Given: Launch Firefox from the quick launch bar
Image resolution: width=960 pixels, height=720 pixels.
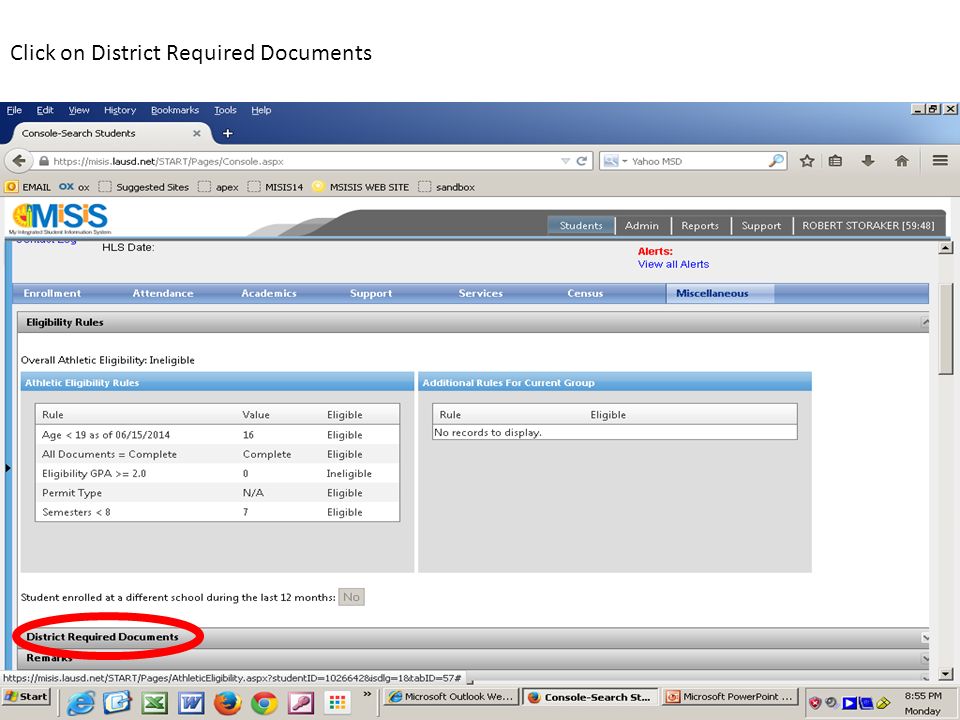Looking at the screenshot, I should tap(228, 703).
